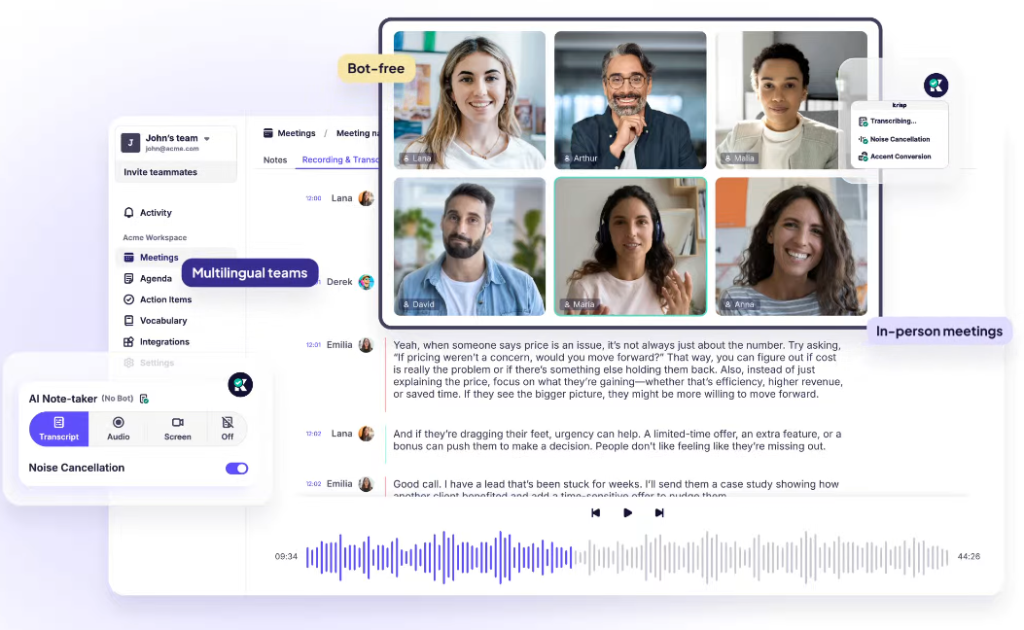Turn the AI note-taker Off
The width and height of the screenshot is (1024, 630).
pyautogui.click(x=227, y=429)
